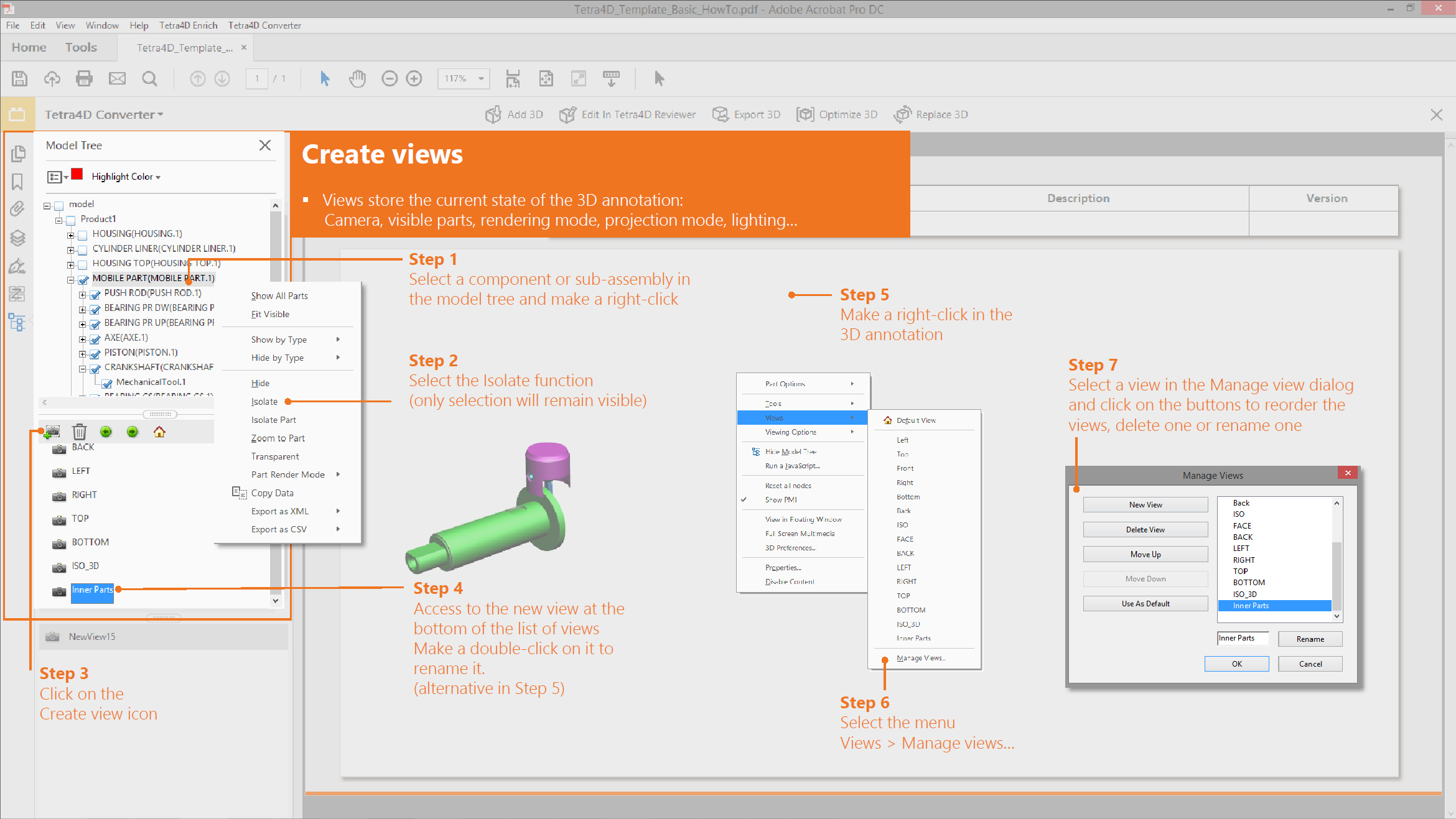Click the Optimize 3D tool

click(837, 114)
